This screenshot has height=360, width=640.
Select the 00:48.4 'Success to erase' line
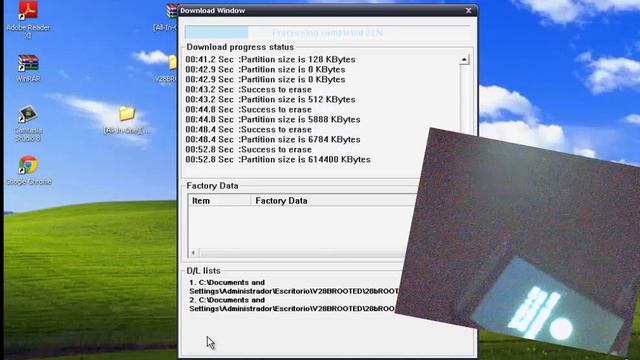tap(249, 129)
